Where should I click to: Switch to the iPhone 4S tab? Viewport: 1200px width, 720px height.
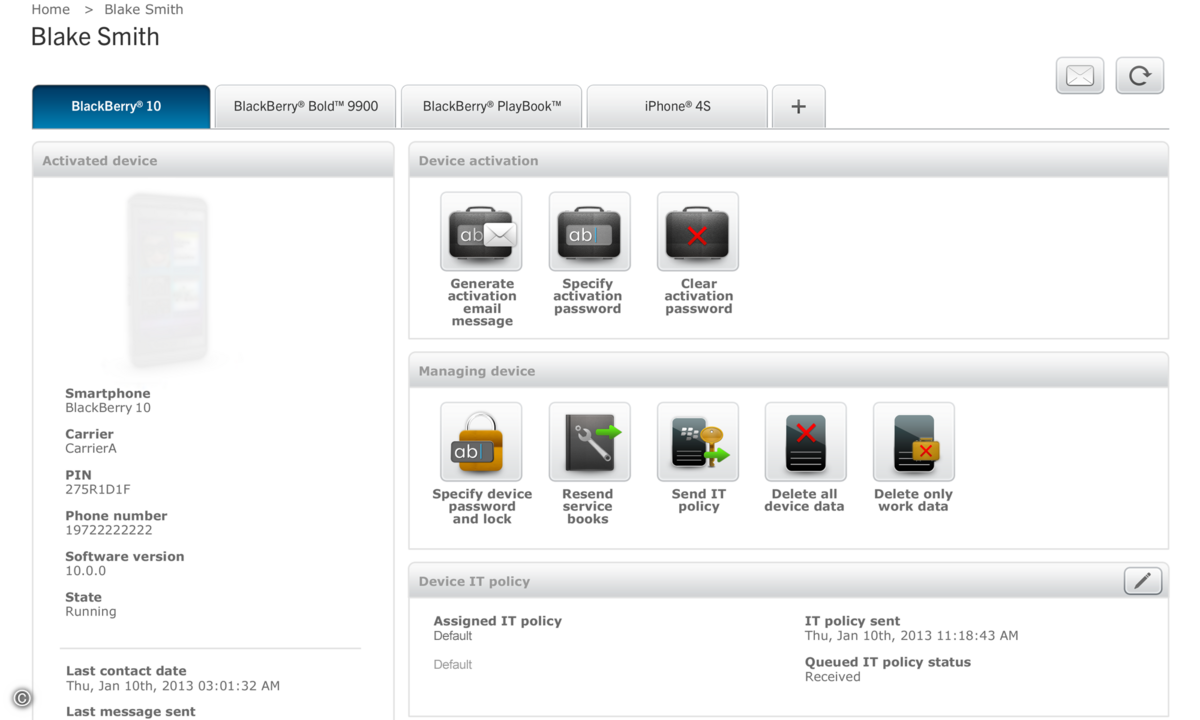(677, 107)
